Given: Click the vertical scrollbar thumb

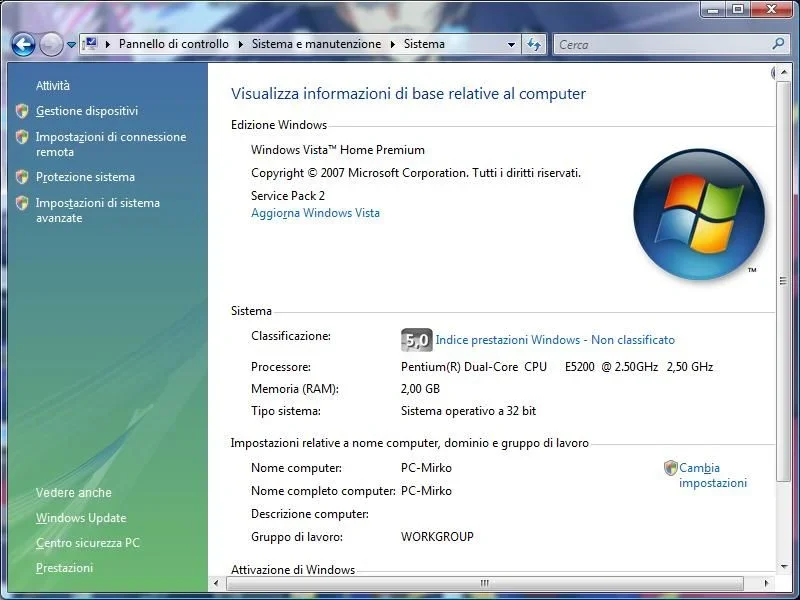Looking at the screenshot, I should (x=784, y=281).
